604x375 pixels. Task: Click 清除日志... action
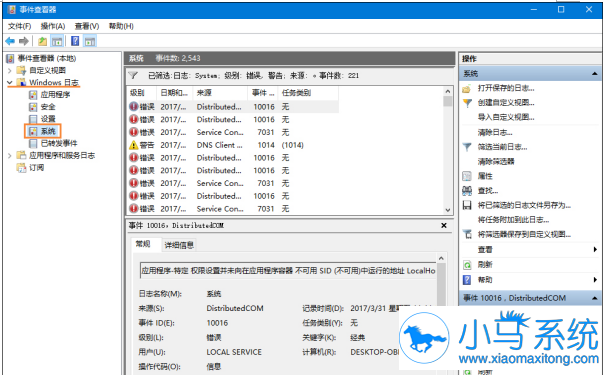pos(495,132)
